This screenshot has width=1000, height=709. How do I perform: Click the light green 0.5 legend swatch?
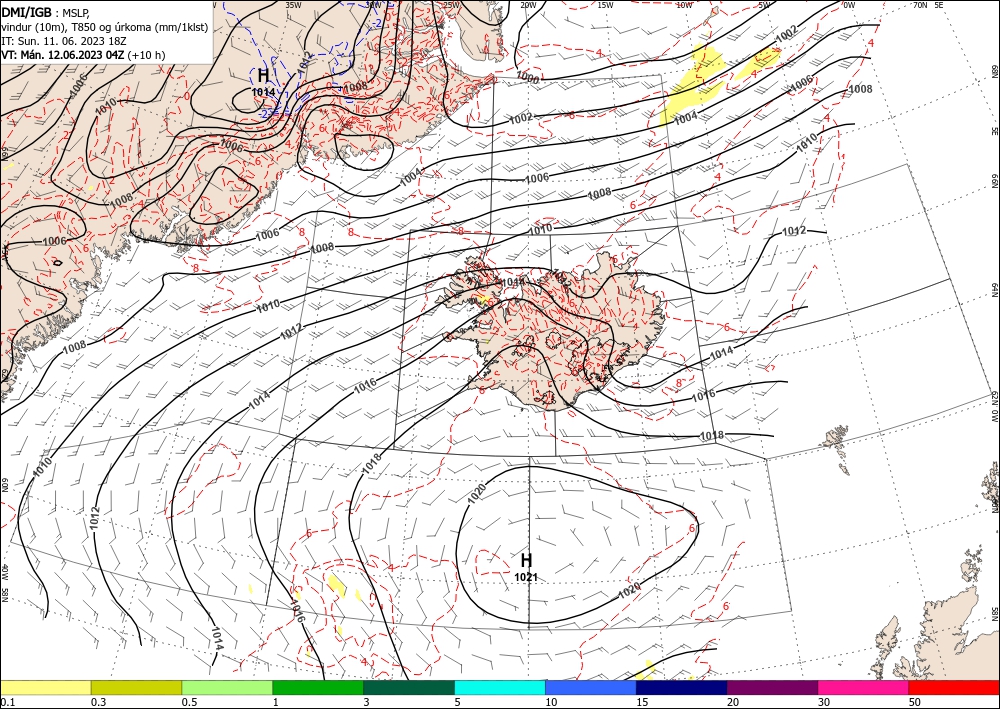pyautogui.click(x=227, y=688)
